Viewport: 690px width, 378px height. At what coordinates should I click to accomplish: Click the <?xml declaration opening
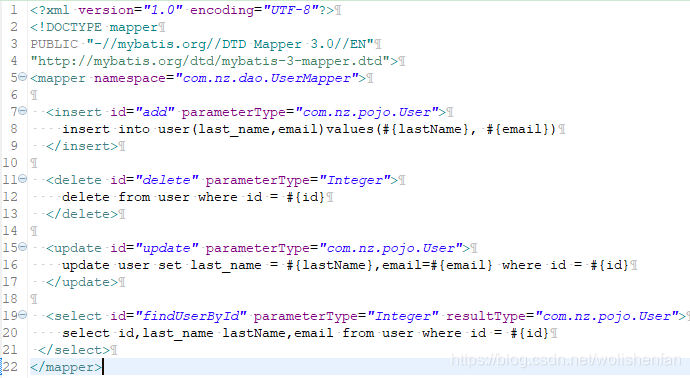50,10
